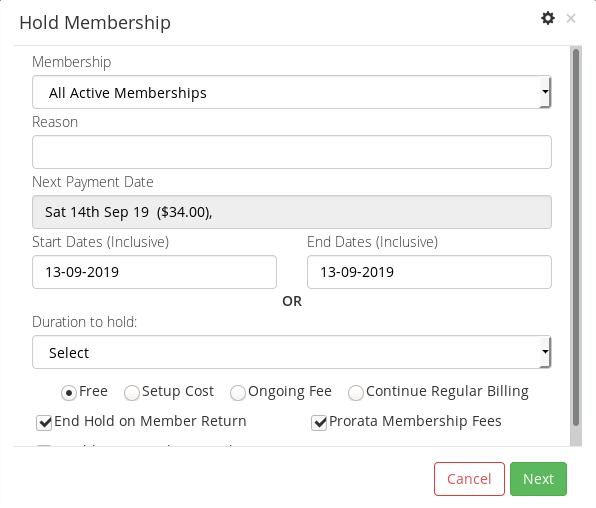
Task: Select the Free radio option
Action: (x=69, y=393)
